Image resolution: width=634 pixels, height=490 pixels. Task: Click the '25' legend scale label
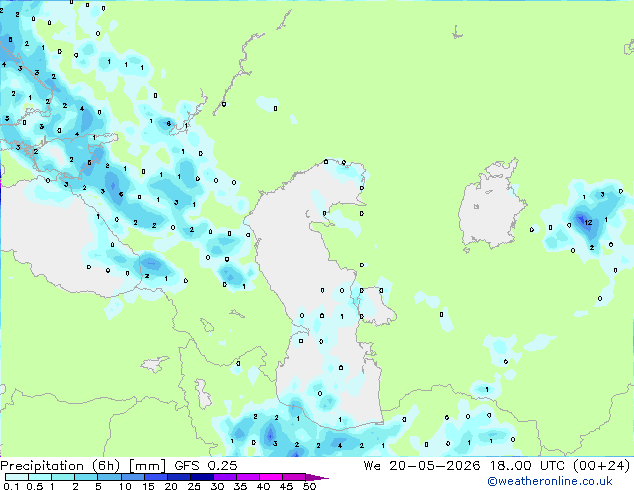[x=194, y=486]
